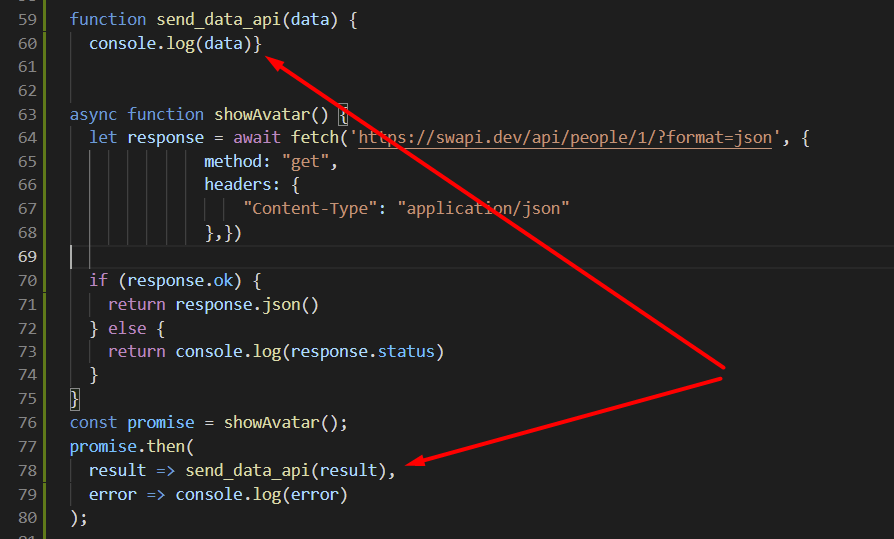
Task: Click the await keyword on line 64
Action: pos(257,138)
